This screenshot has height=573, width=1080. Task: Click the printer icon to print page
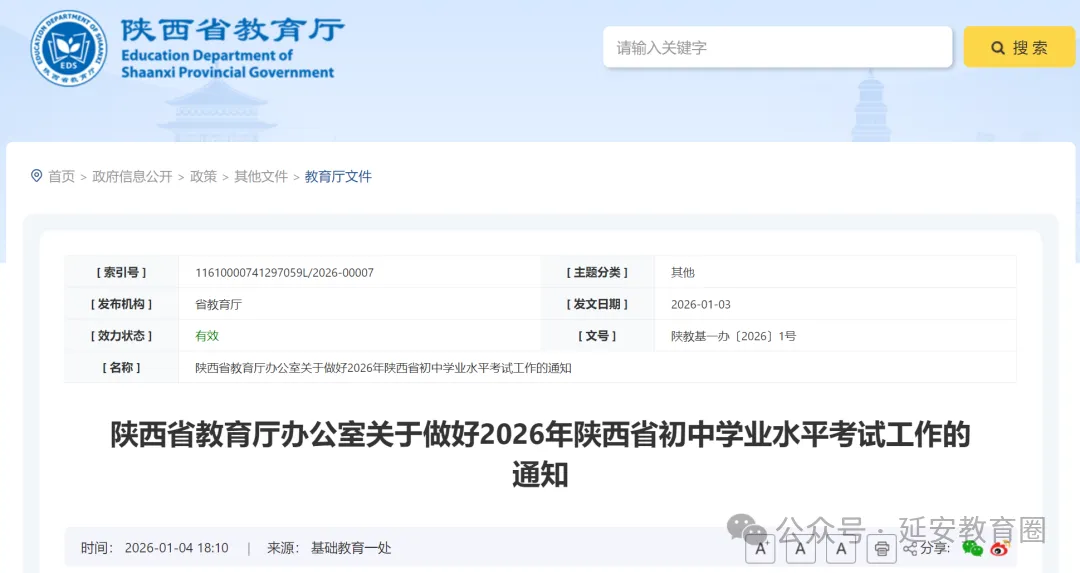(882, 549)
